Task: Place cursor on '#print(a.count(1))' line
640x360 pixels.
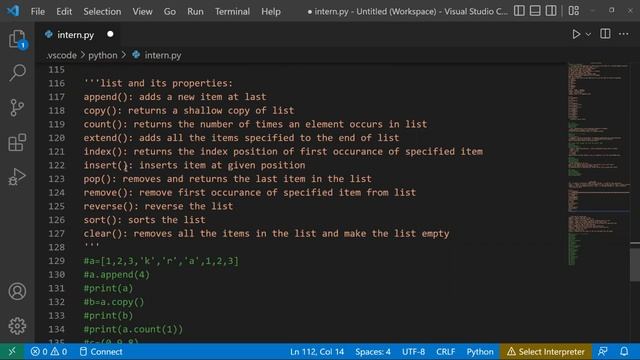Action: 133,329
